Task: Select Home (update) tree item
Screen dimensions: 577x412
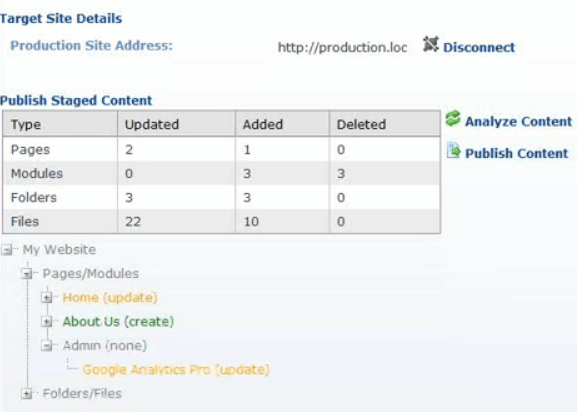Action: pos(110,297)
